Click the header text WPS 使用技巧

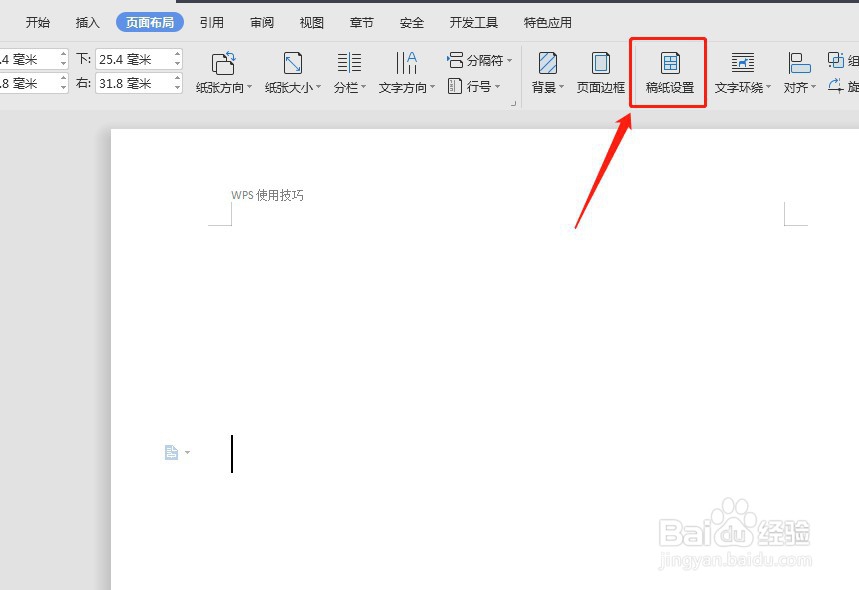pos(267,195)
